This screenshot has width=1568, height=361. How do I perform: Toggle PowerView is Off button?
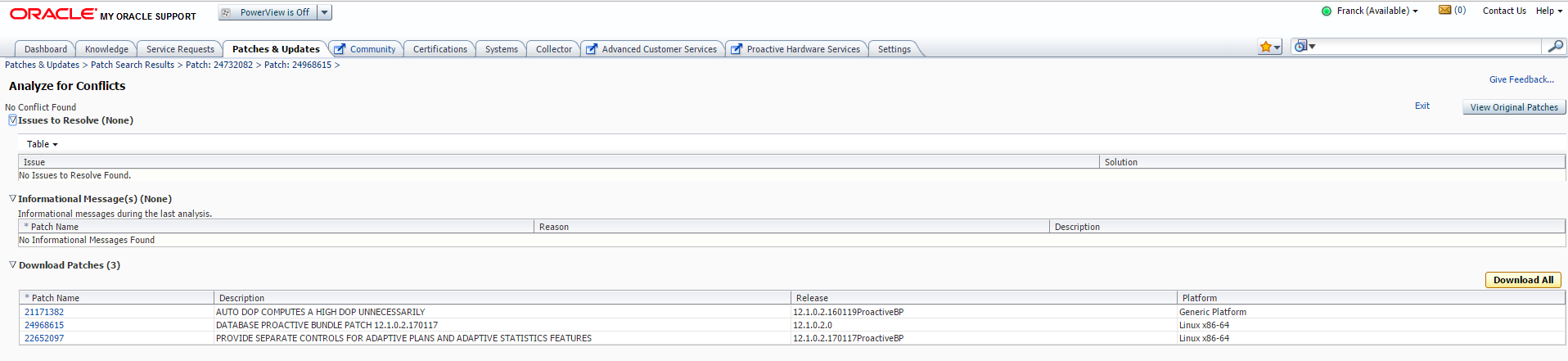[268, 12]
